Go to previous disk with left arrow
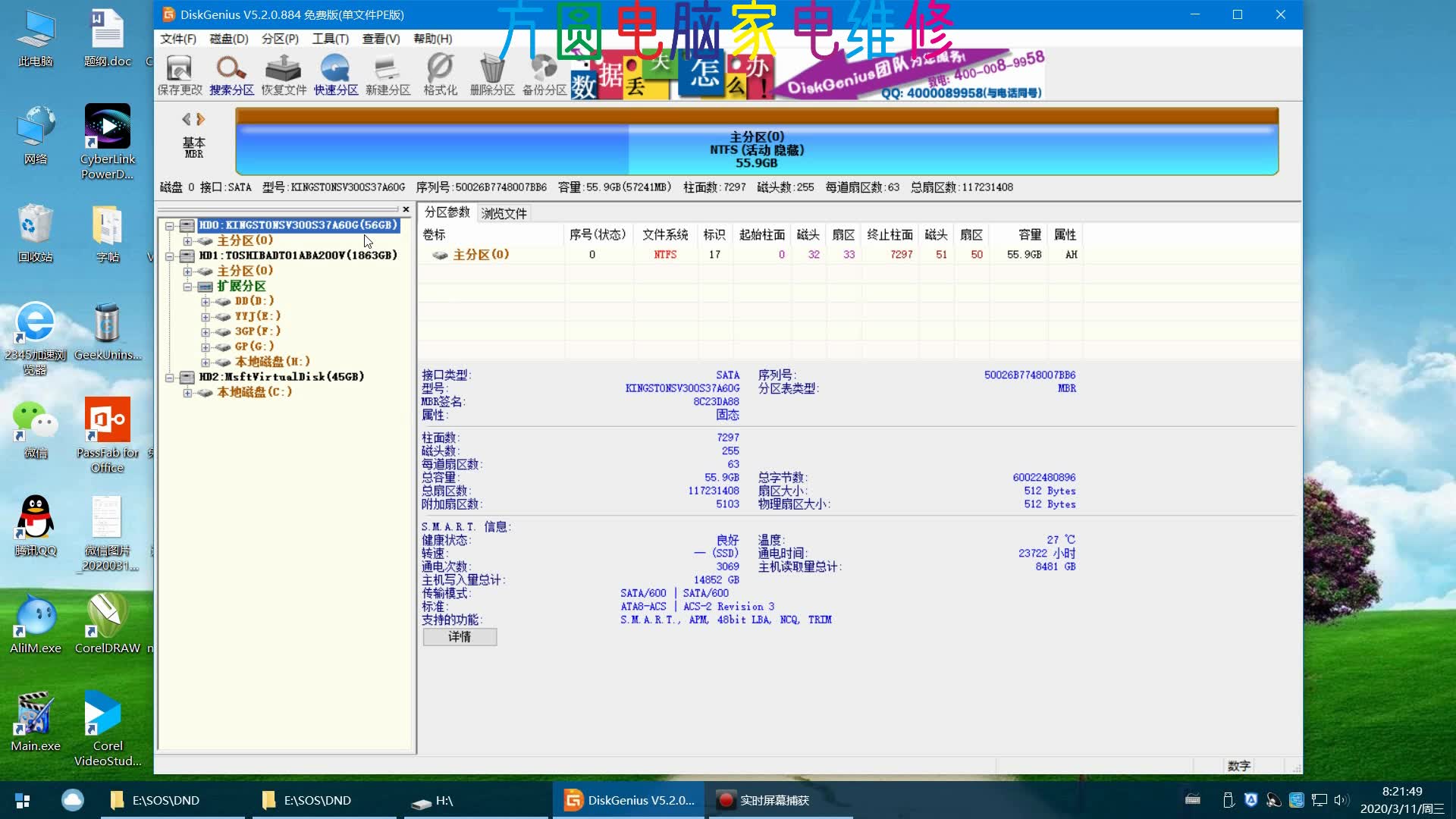This screenshot has width=1456, height=819. click(x=187, y=119)
